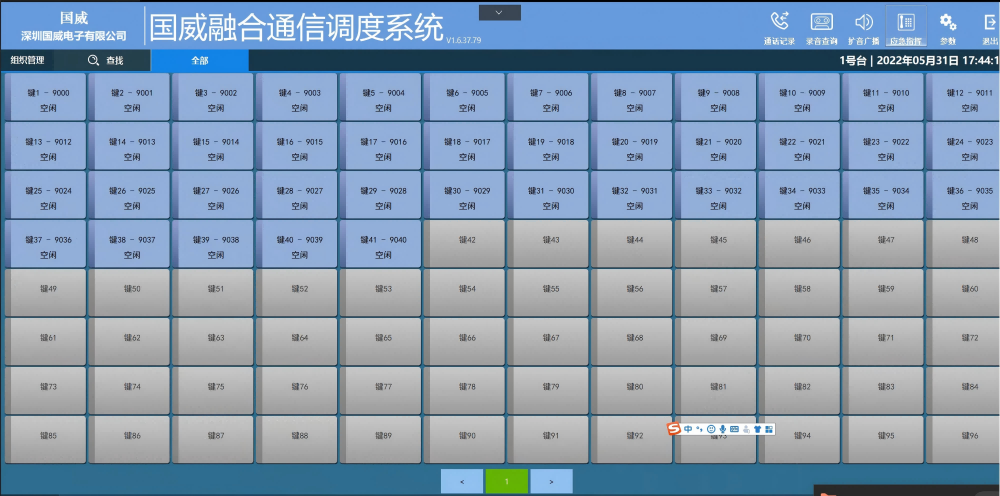Open 录音查询 recording query icon
This screenshot has height=496, width=1000.
click(x=821, y=27)
